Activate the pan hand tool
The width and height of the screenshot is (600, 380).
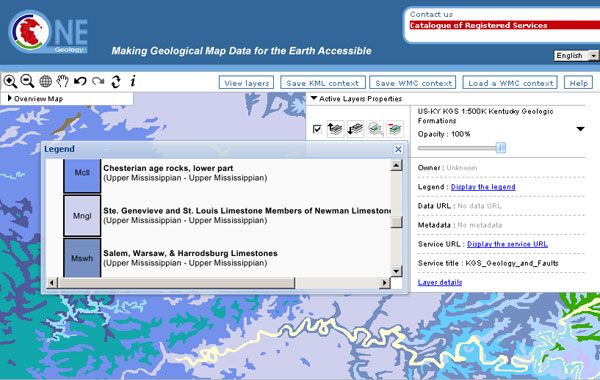63,81
